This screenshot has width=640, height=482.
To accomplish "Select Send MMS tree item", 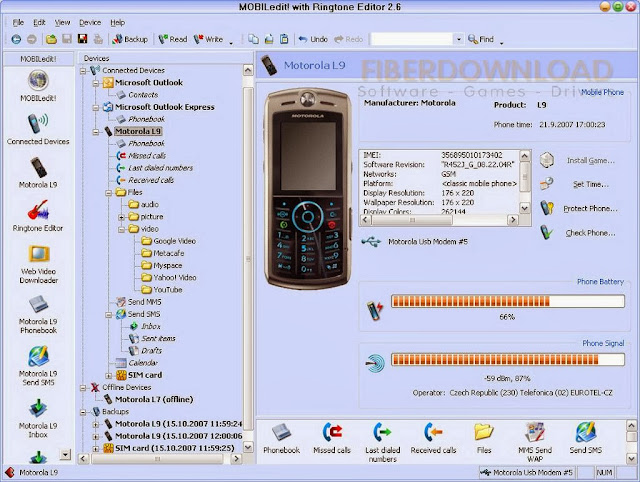I will [144, 302].
